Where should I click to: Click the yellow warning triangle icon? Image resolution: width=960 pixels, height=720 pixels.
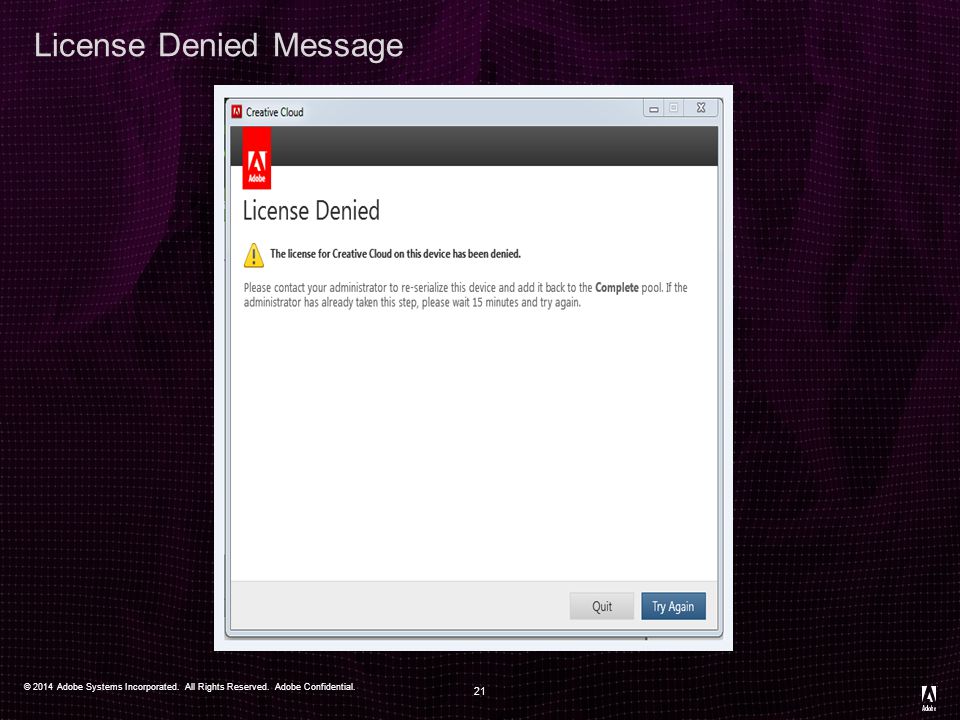pos(253,255)
